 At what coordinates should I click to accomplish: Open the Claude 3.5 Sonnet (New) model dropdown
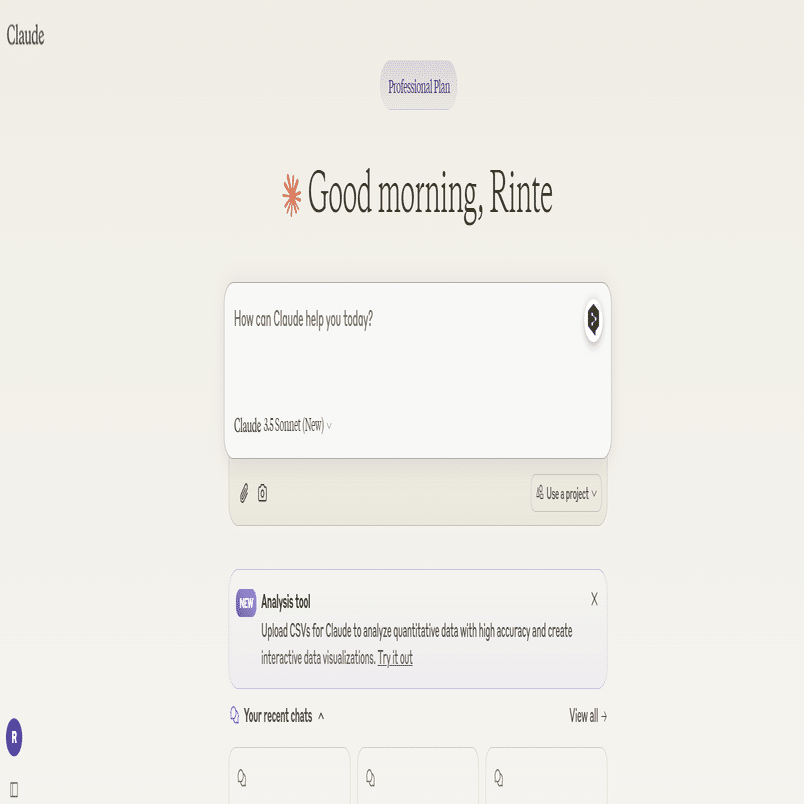coord(283,425)
